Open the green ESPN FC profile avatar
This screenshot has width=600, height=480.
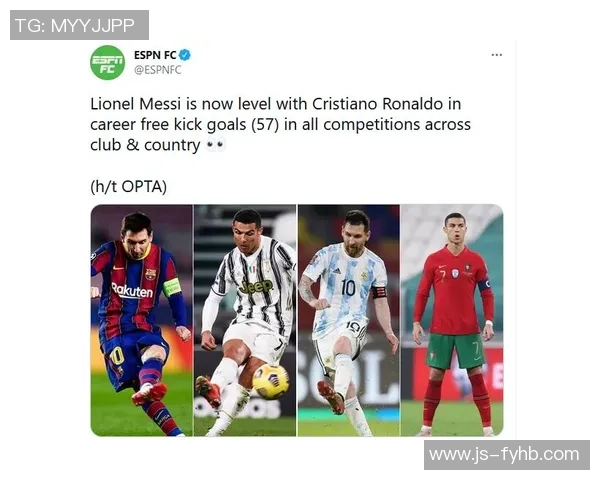108,62
